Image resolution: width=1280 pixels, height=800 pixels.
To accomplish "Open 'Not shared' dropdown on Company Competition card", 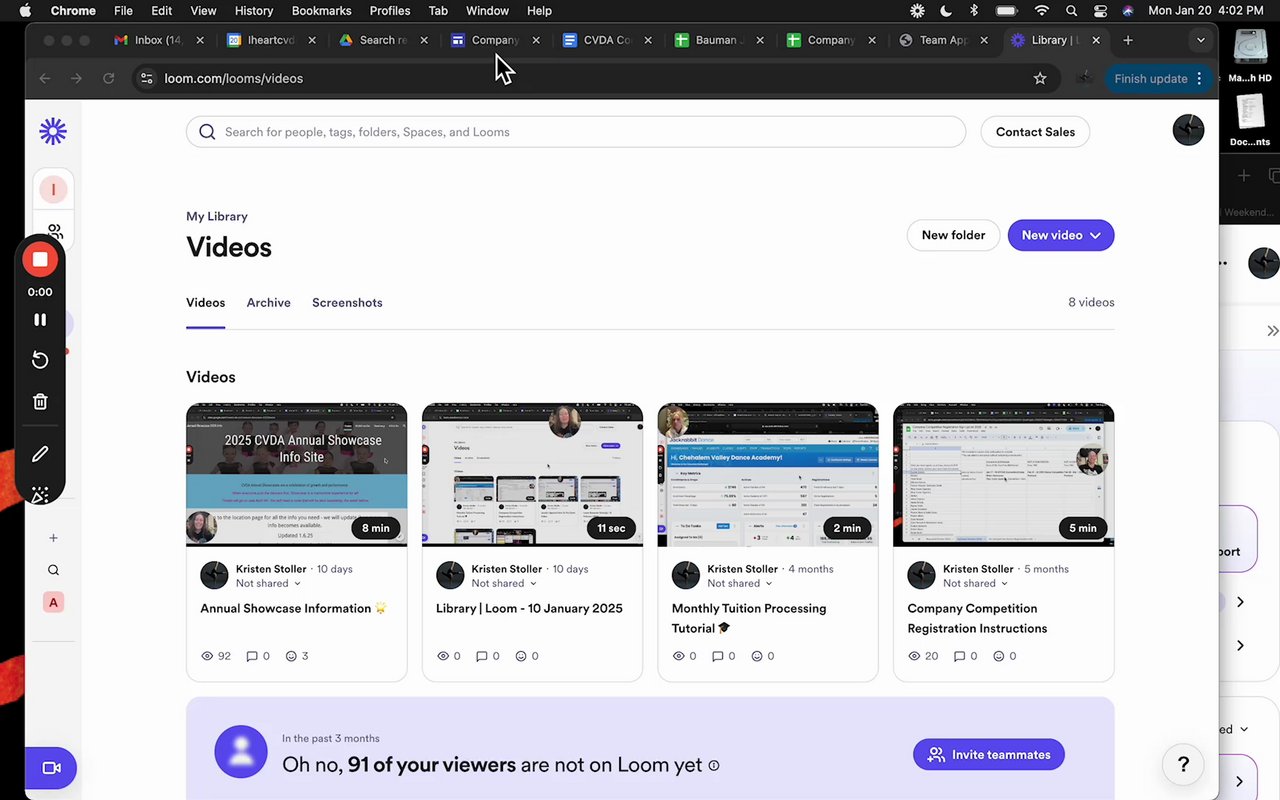I will 975,583.
